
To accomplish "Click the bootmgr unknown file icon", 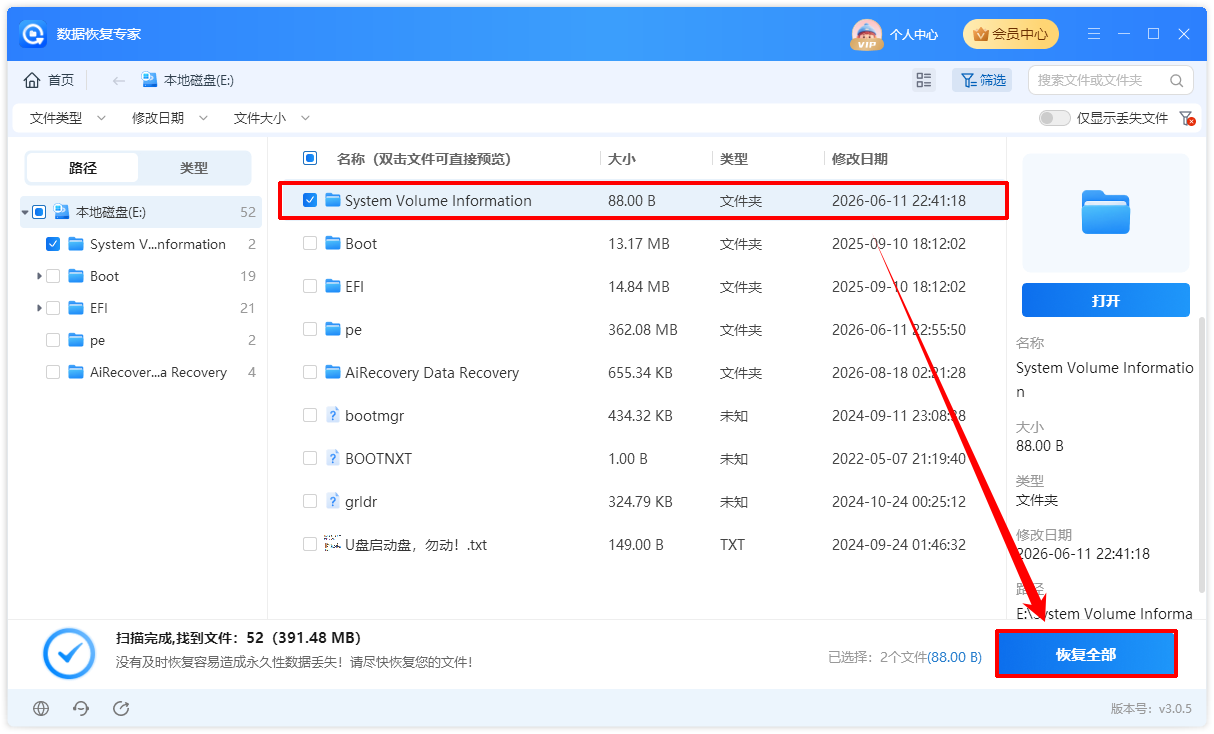I will point(333,415).
